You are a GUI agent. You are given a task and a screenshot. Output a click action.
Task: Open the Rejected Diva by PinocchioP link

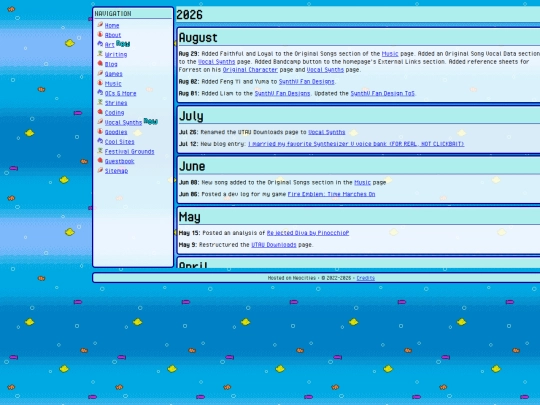click(x=308, y=233)
